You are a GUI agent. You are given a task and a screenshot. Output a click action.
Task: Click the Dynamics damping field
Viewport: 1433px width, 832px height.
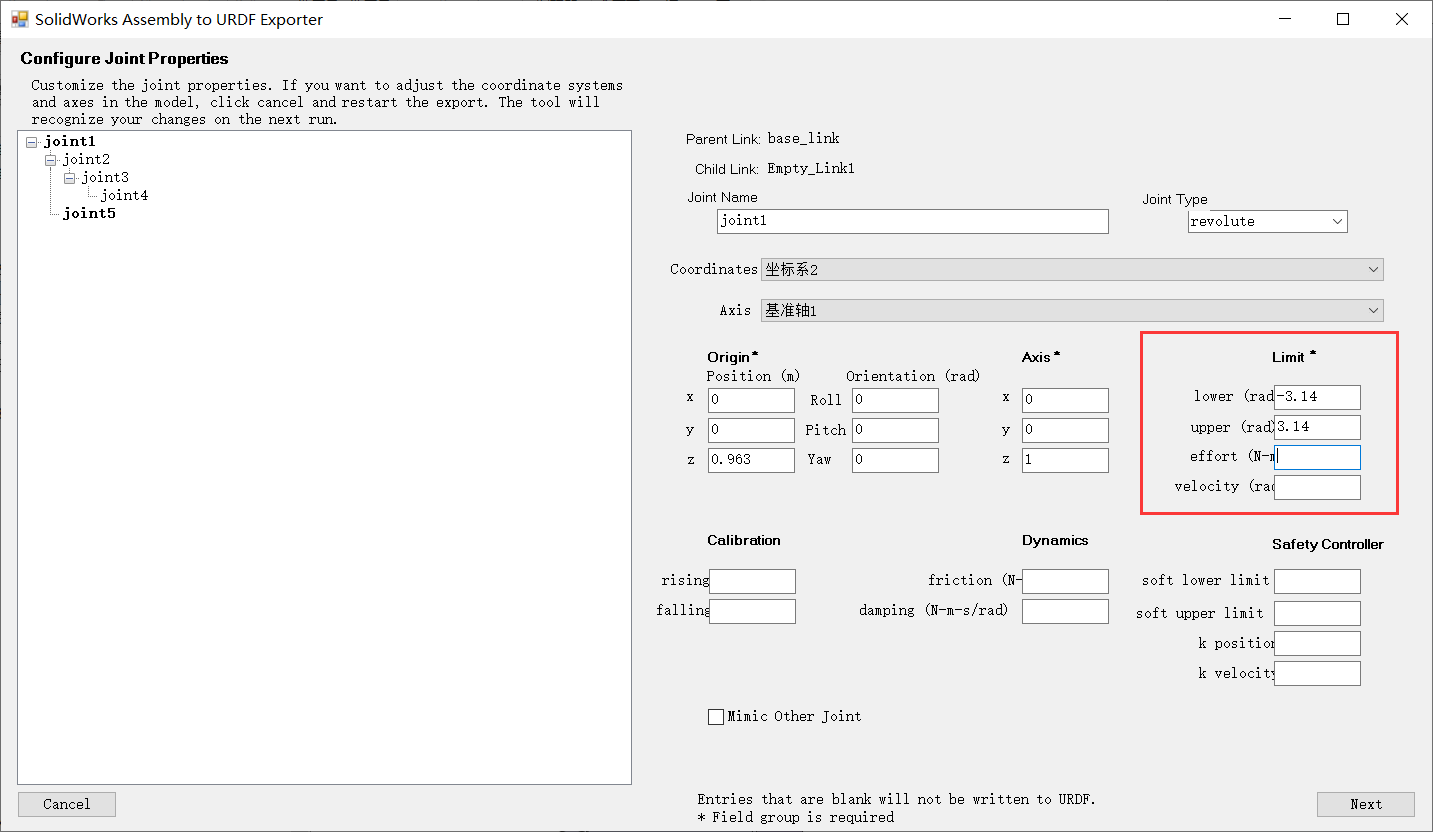1065,611
